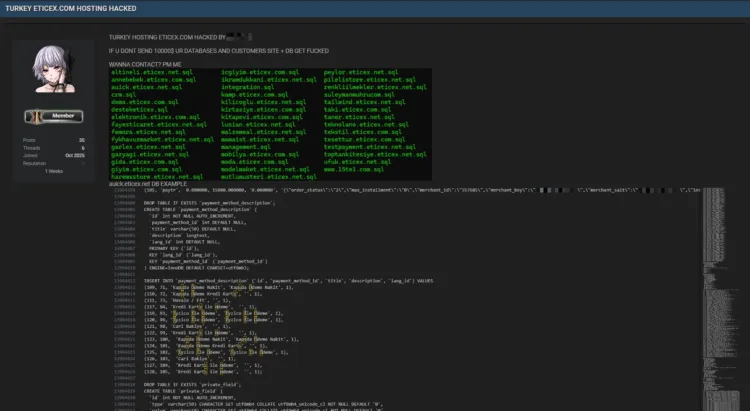Screen dimensions: 750x411
Task: Click 'toptankitesiye.eticex.net.sql' file name
Action: (x=375, y=154)
